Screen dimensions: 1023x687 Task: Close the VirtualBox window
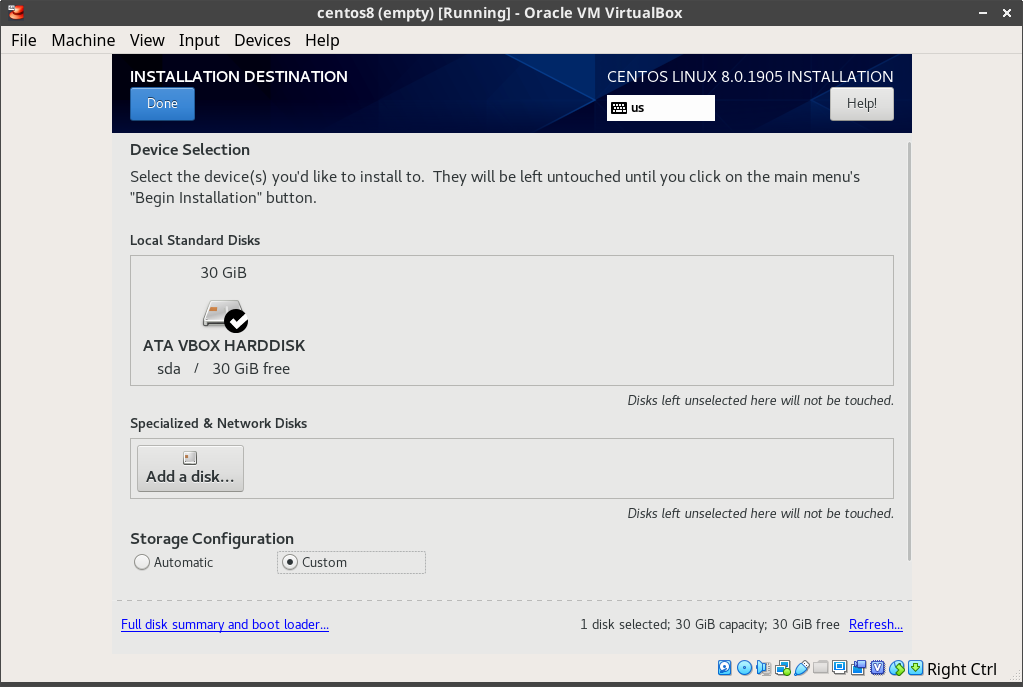[x=1007, y=13]
